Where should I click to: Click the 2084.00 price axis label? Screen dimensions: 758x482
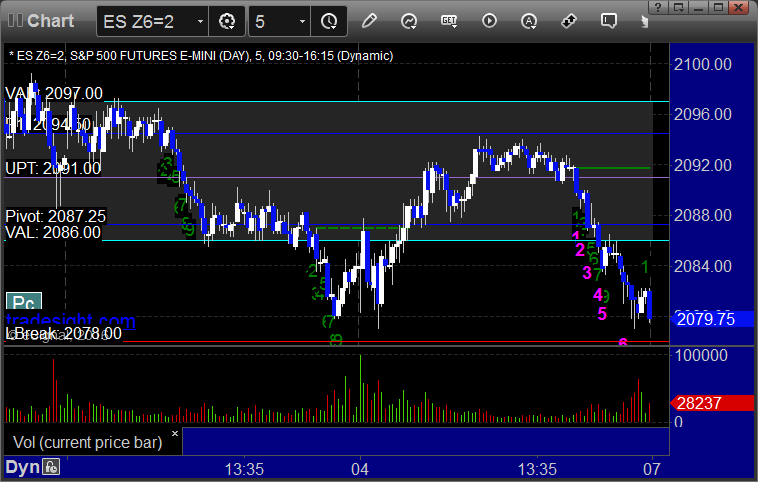(x=703, y=266)
